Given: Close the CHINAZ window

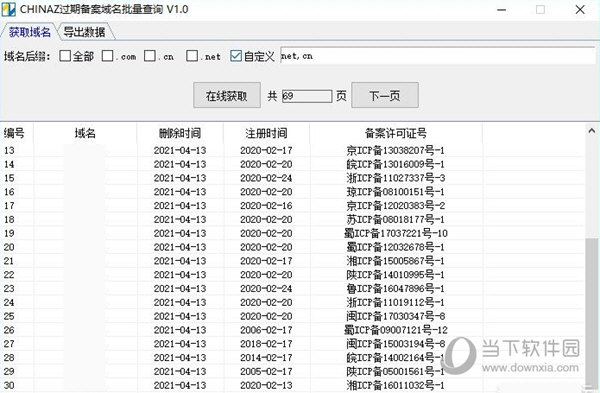Looking at the screenshot, I should tap(580, 10).
